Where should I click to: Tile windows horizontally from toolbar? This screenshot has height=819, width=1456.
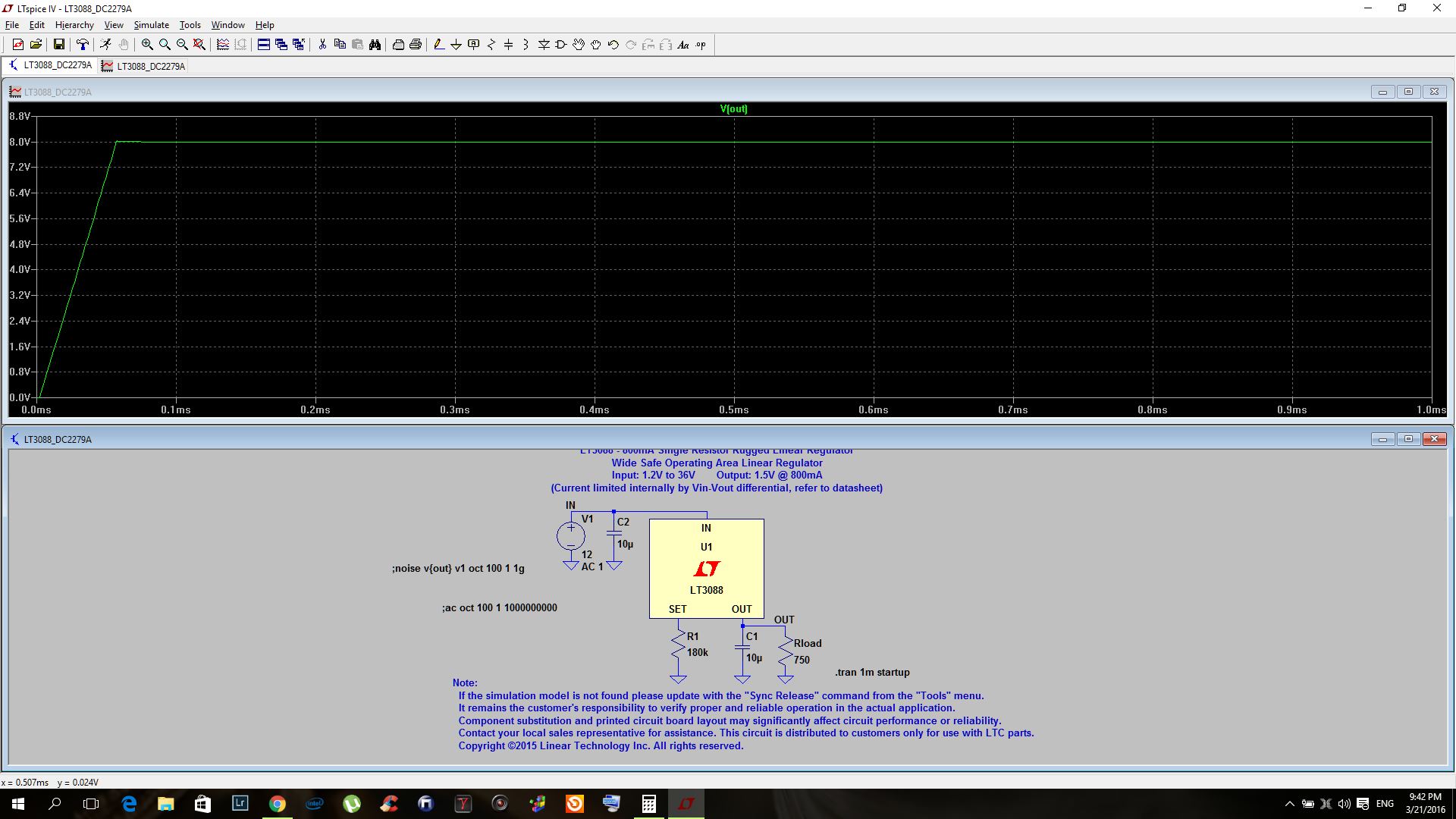click(x=264, y=45)
